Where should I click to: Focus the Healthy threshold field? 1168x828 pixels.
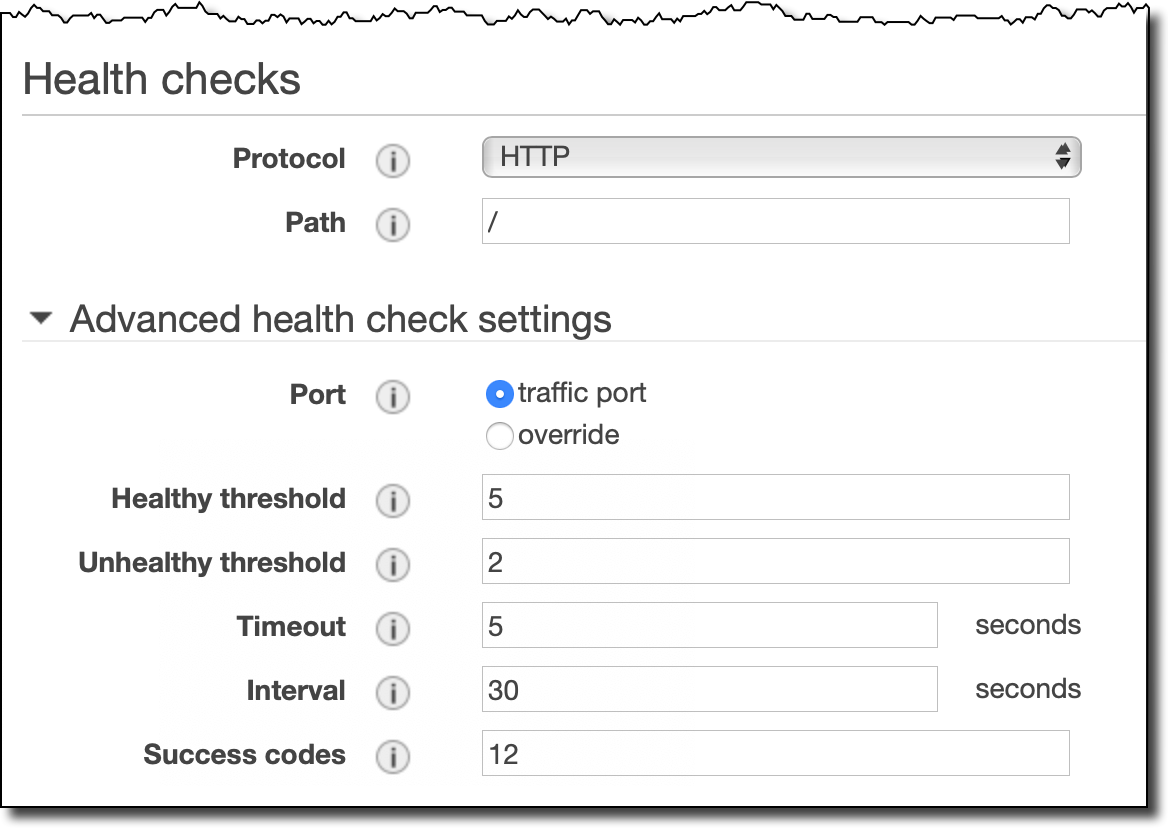point(775,497)
